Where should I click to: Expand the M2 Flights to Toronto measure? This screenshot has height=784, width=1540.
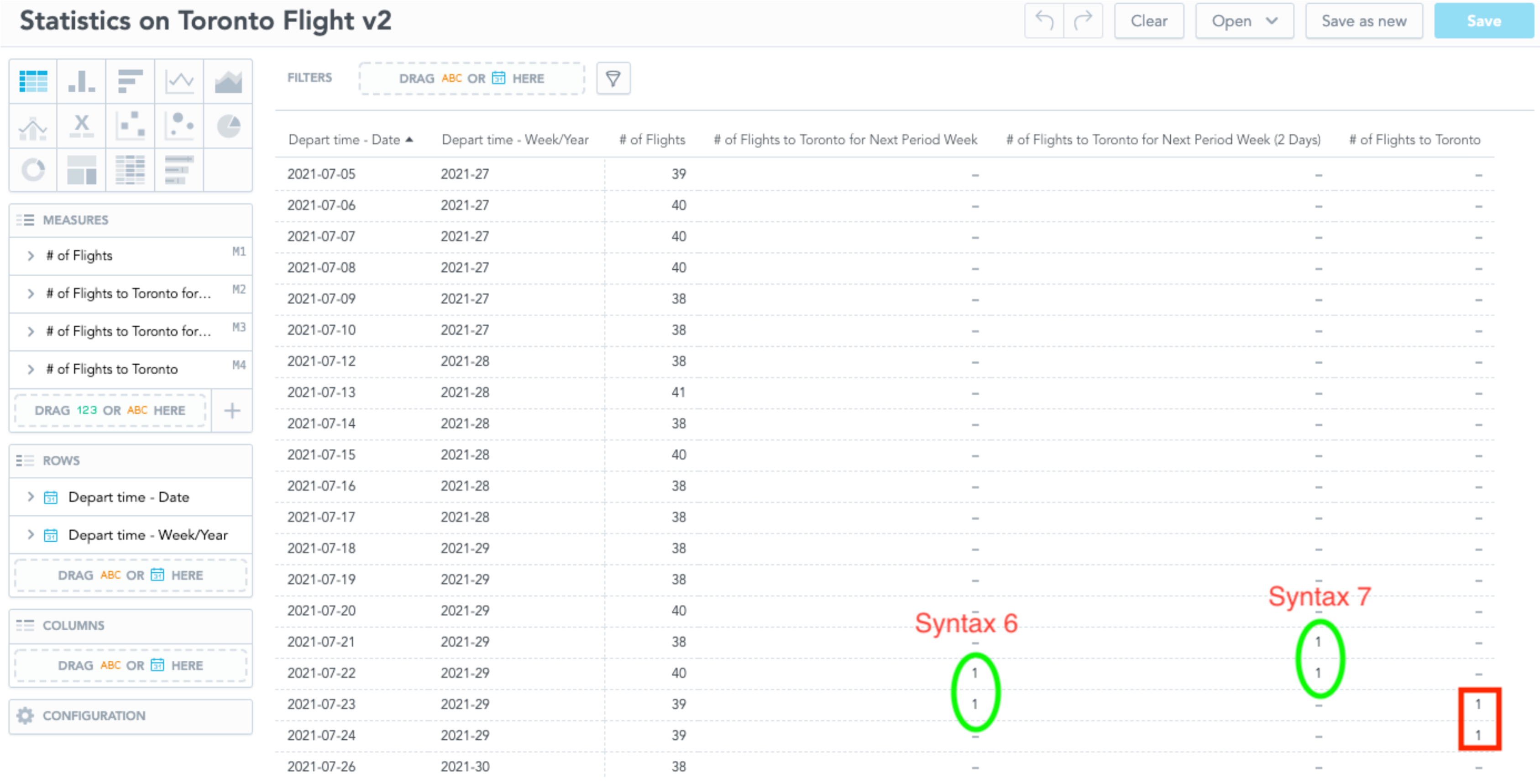coord(31,293)
